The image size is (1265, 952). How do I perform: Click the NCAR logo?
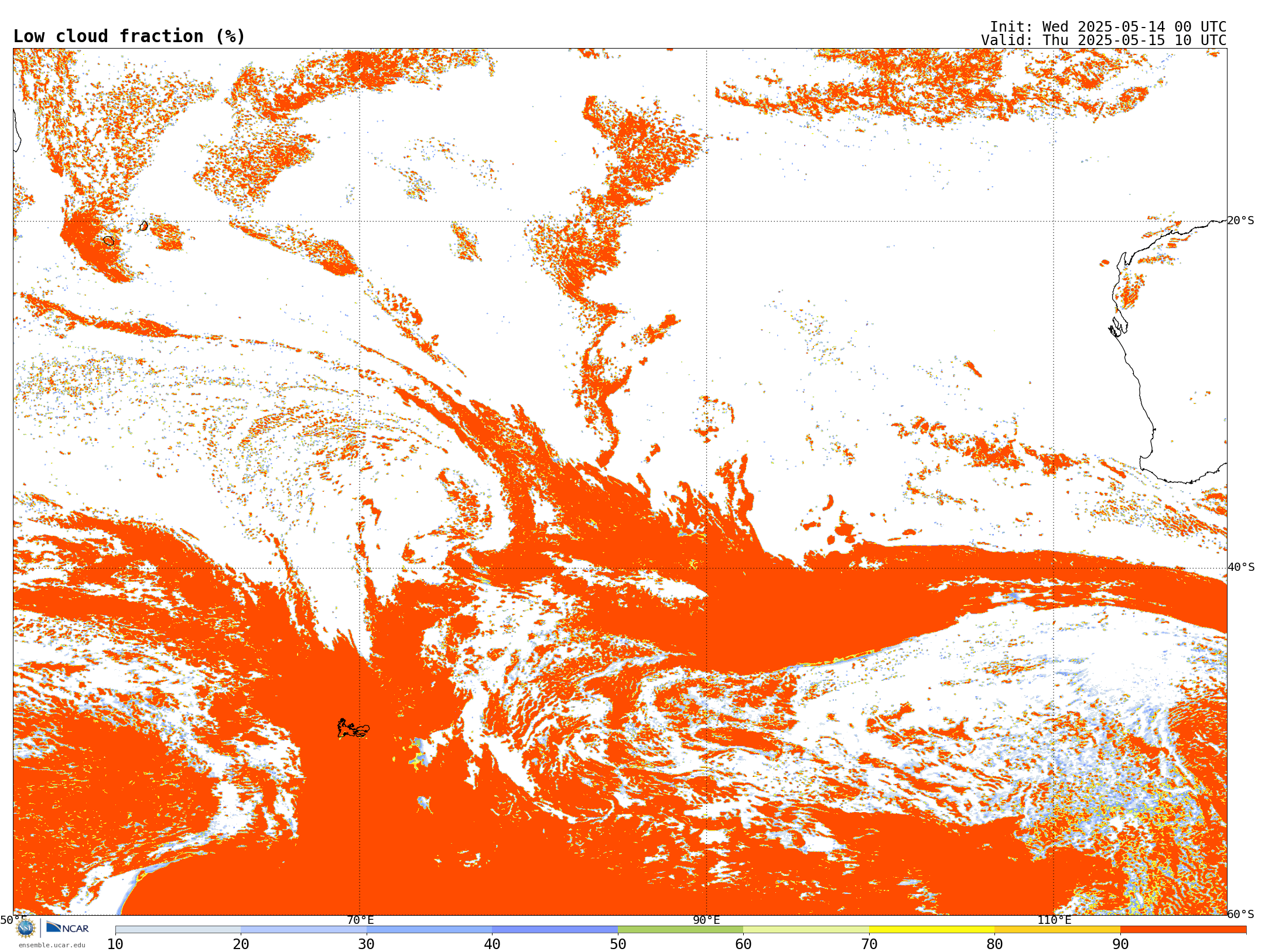pos(67,927)
